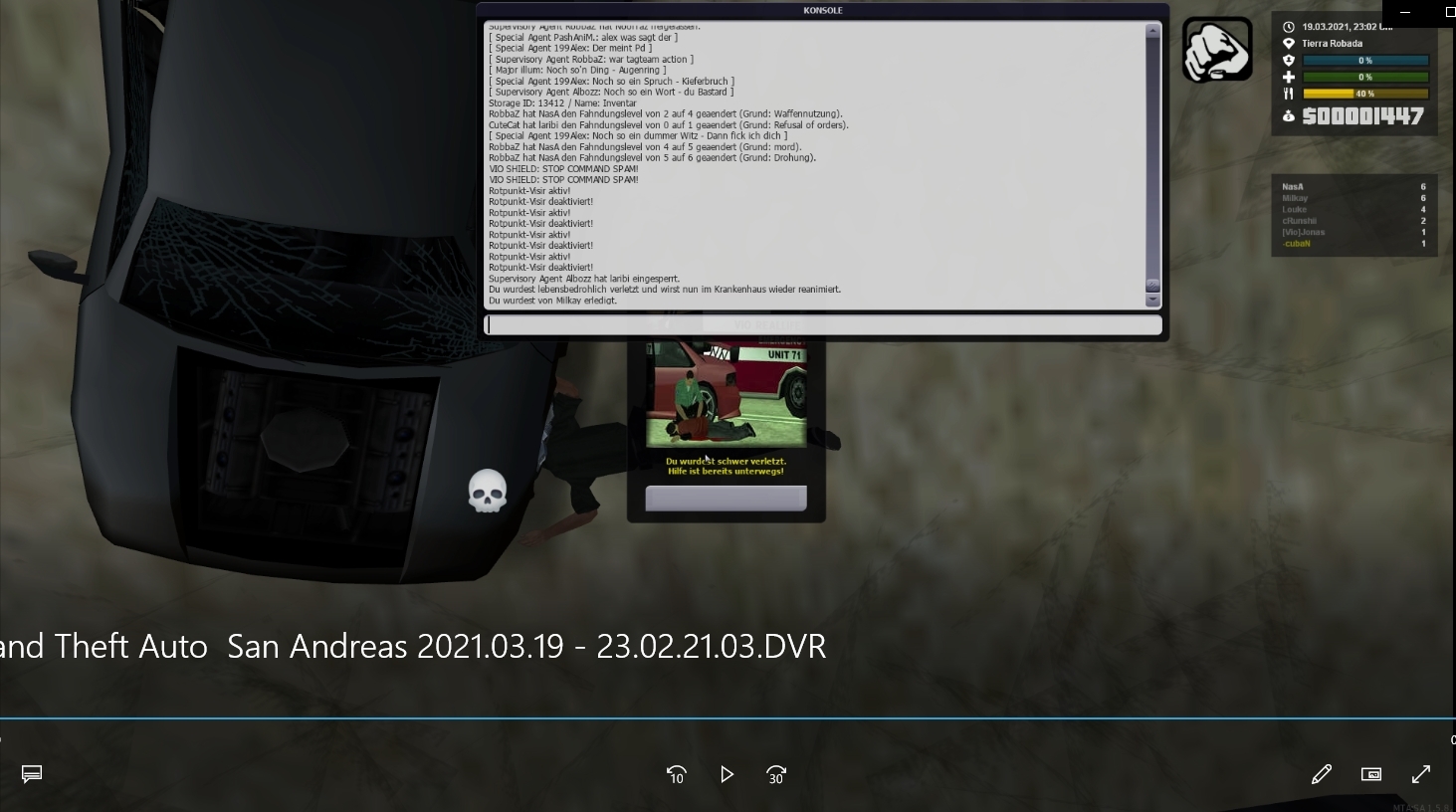
Task: Click the 'Der meint Pd' chat line
Action: click(570, 49)
